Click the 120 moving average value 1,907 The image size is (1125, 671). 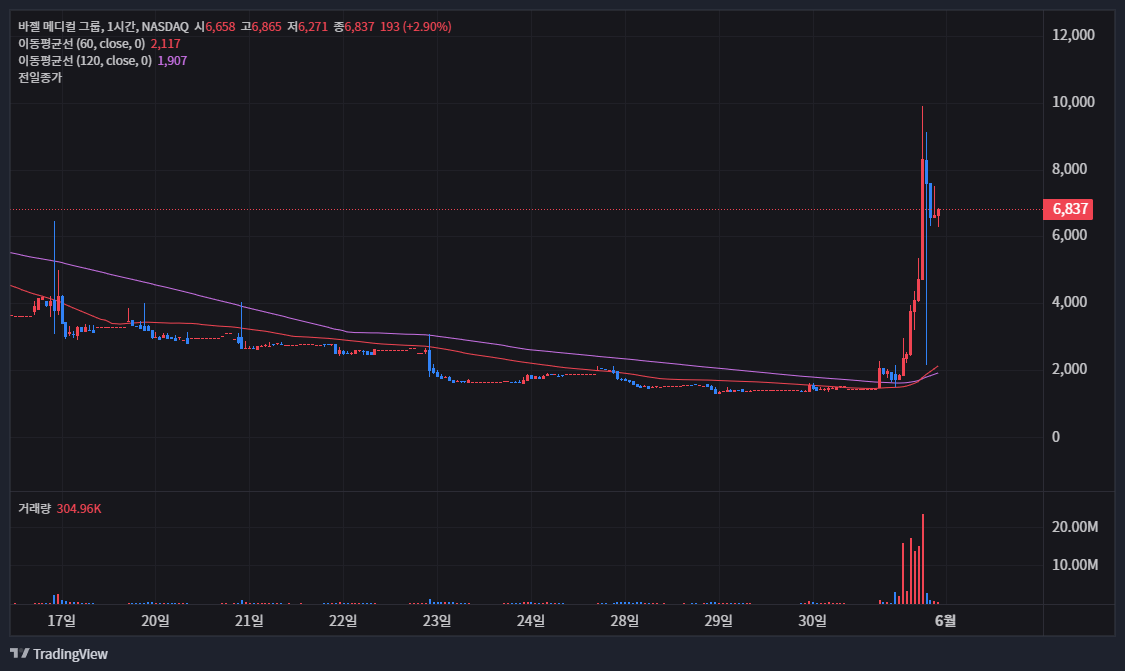tap(172, 61)
